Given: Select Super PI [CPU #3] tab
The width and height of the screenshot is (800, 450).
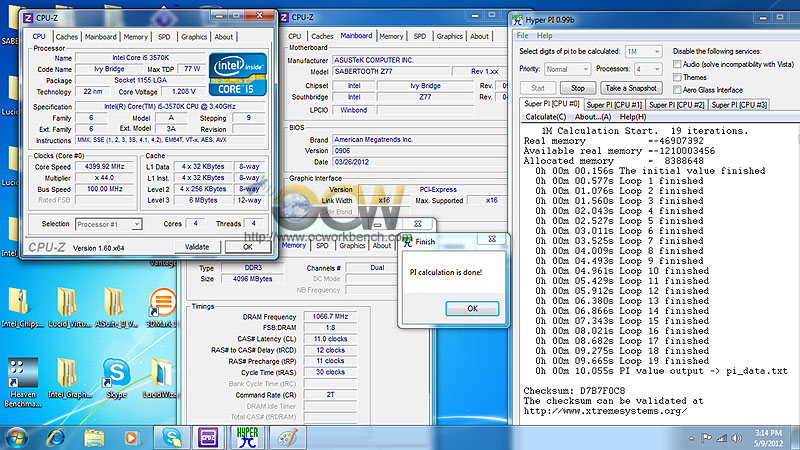Looking at the screenshot, I should pyautogui.click(x=739, y=105).
